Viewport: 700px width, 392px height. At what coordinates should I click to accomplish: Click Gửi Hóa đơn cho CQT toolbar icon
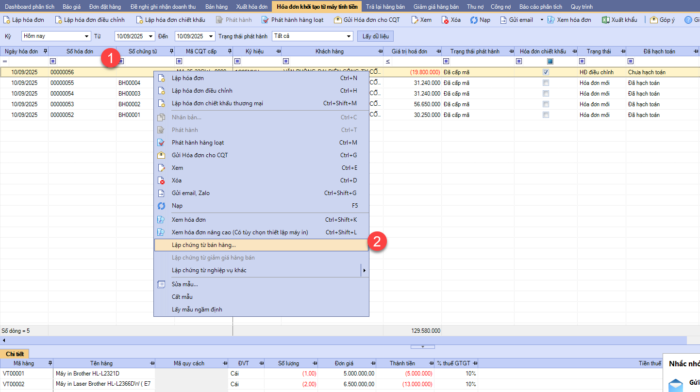coord(338,20)
